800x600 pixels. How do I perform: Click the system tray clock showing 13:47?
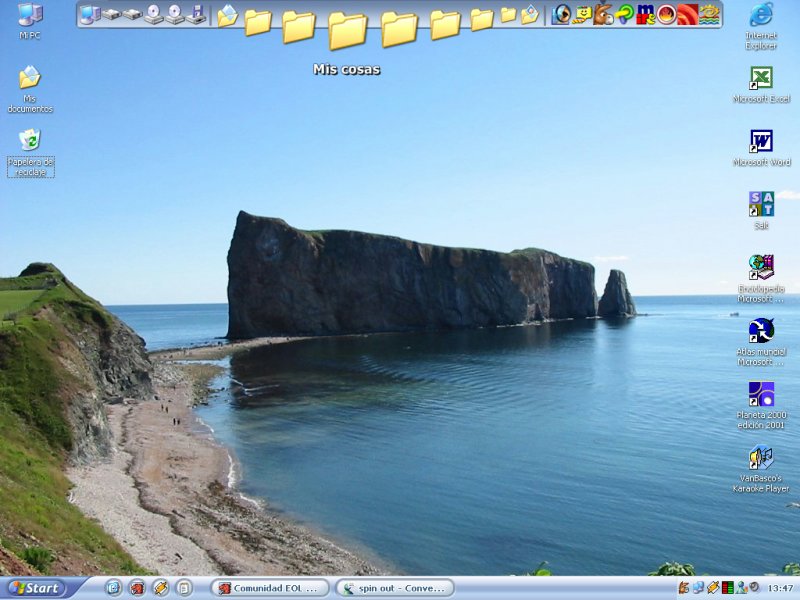pos(780,588)
